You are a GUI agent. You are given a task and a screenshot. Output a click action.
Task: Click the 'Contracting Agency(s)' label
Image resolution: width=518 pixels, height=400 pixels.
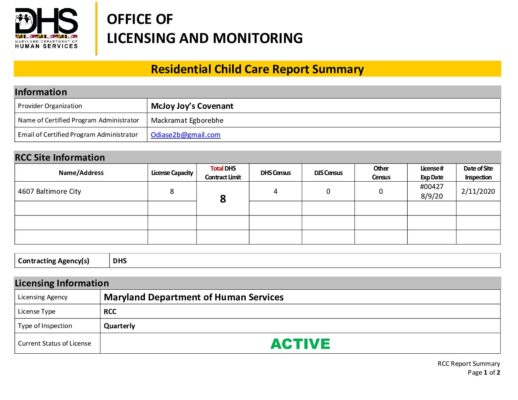(x=54, y=261)
